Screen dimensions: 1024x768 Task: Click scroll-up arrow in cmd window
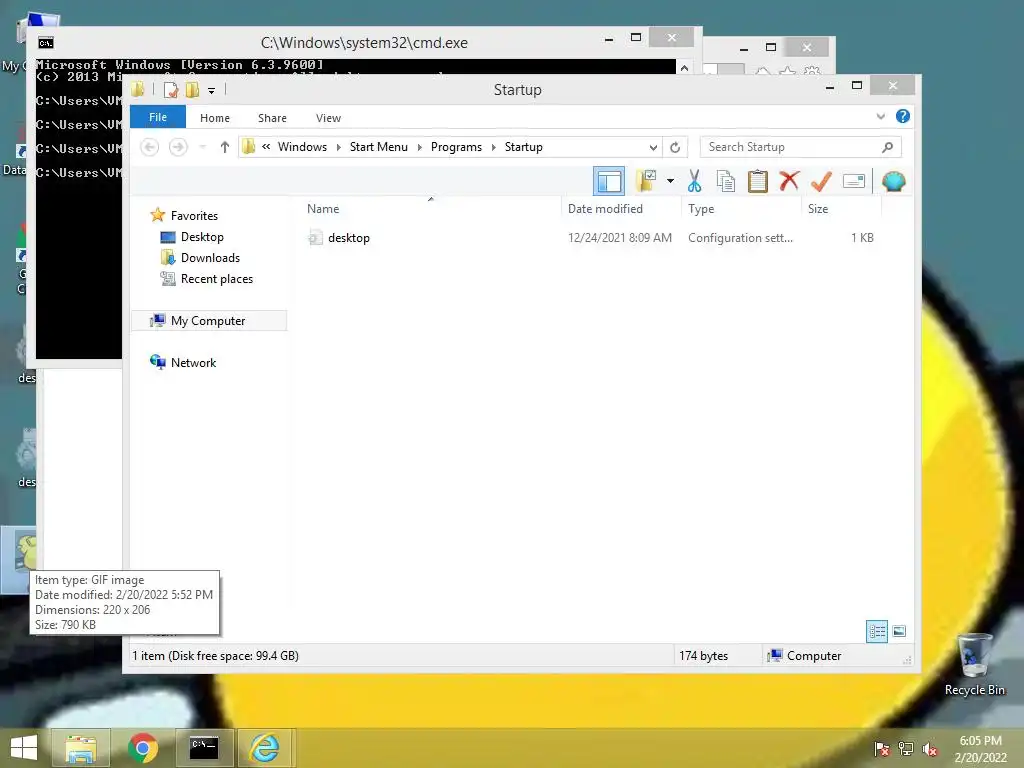pos(684,67)
